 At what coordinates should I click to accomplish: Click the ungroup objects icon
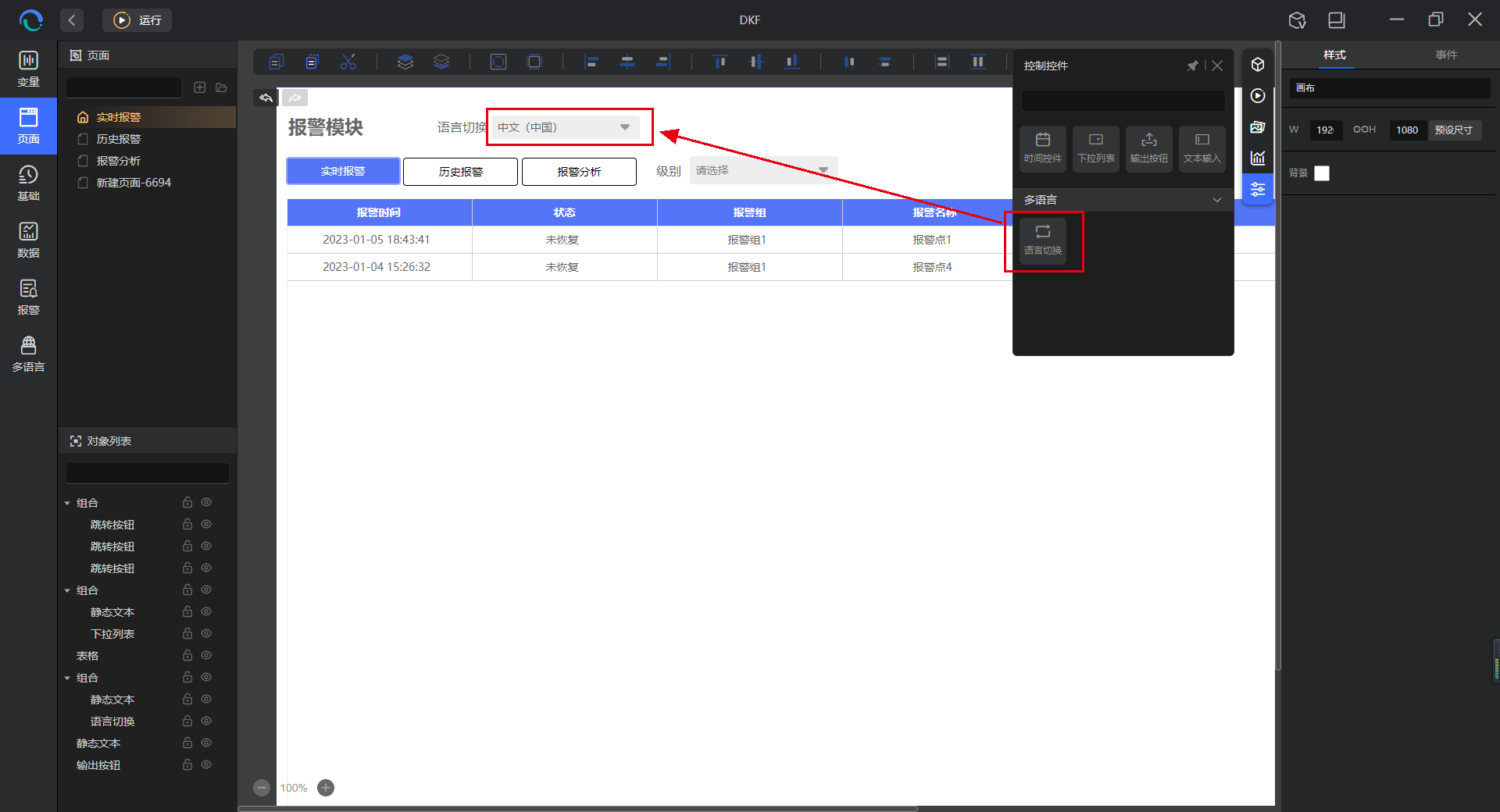coord(534,62)
